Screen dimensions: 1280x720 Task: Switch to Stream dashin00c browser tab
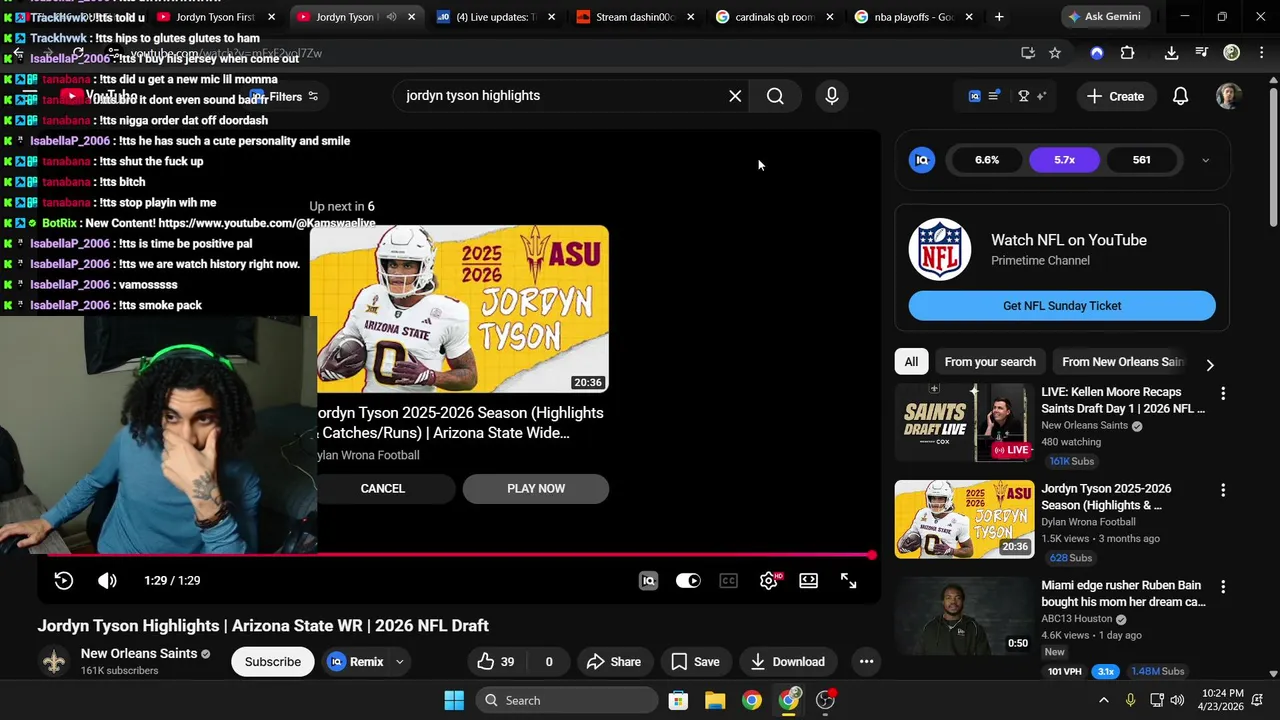click(636, 17)
